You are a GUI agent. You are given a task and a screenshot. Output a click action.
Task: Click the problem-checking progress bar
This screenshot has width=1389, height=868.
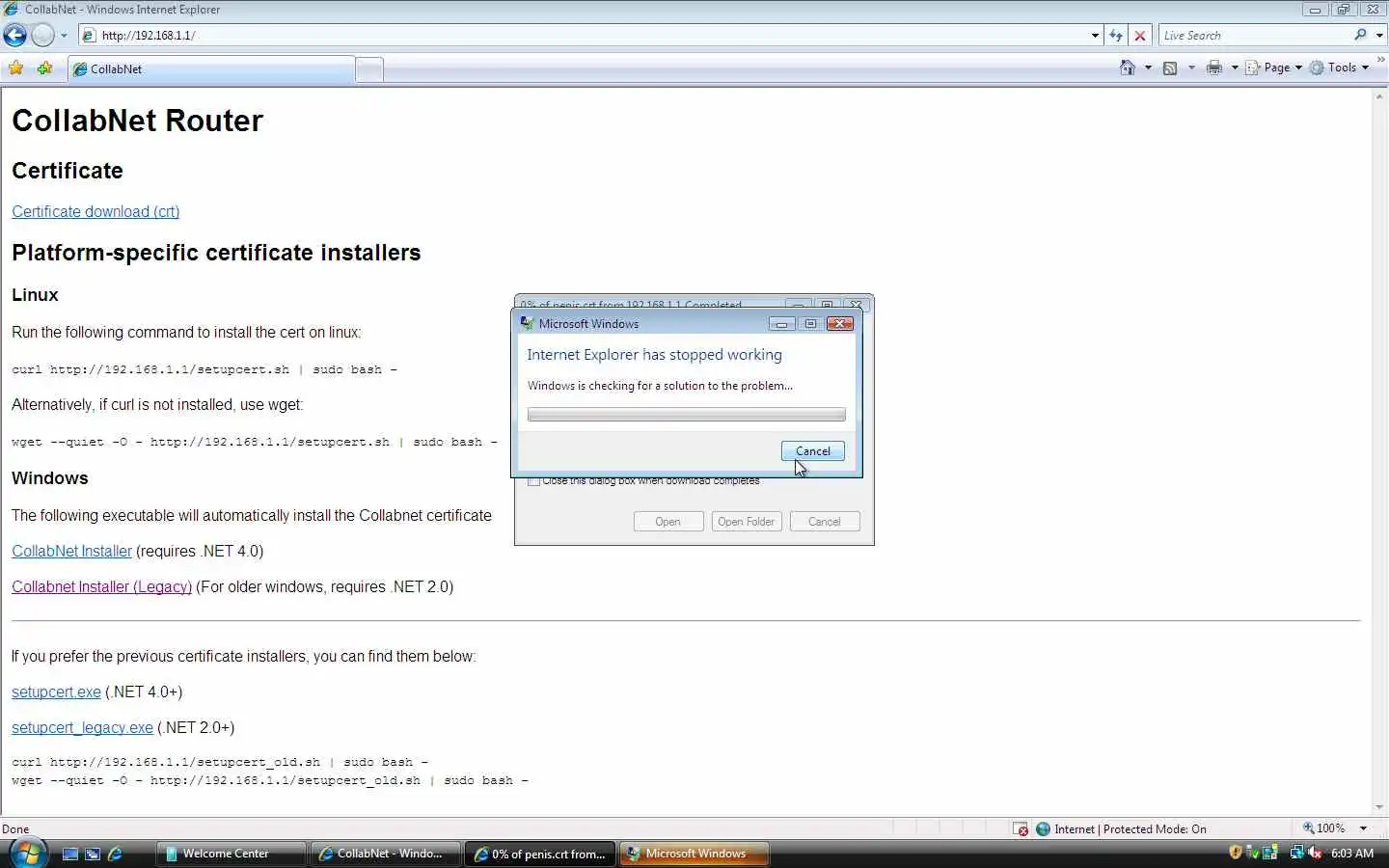686,415
